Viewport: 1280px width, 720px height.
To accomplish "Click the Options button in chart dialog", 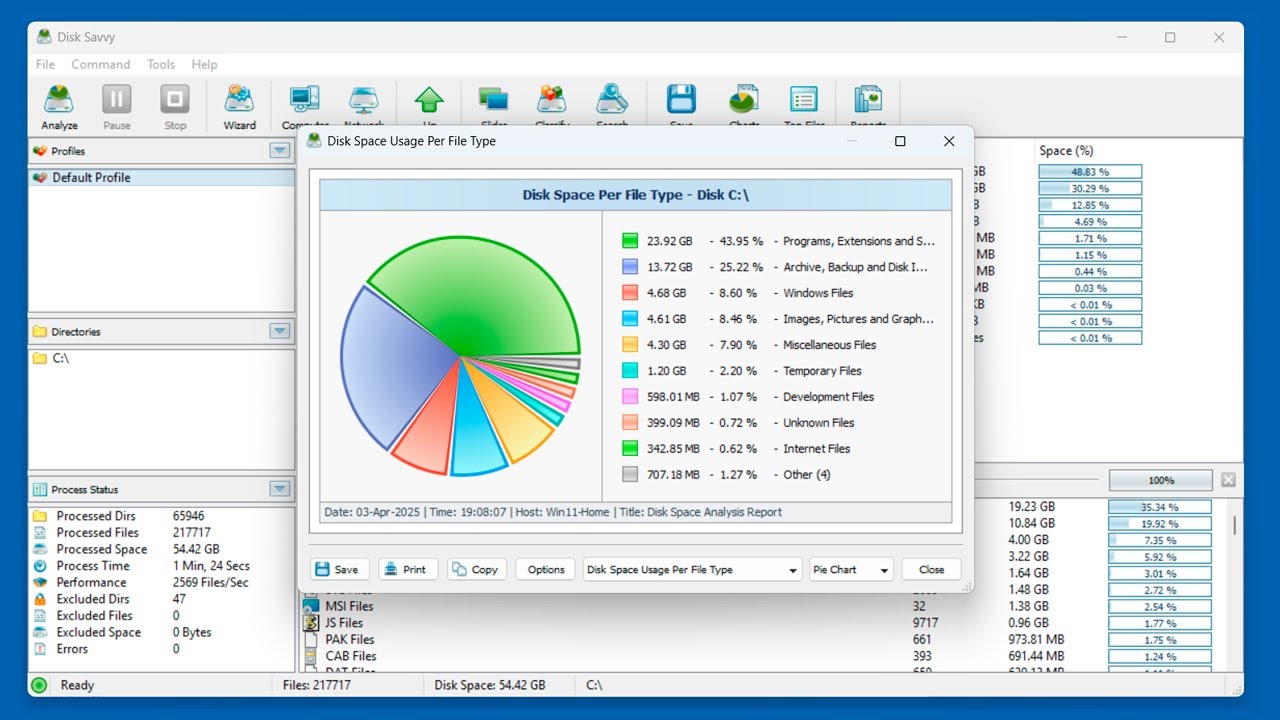I will point(546,570).
